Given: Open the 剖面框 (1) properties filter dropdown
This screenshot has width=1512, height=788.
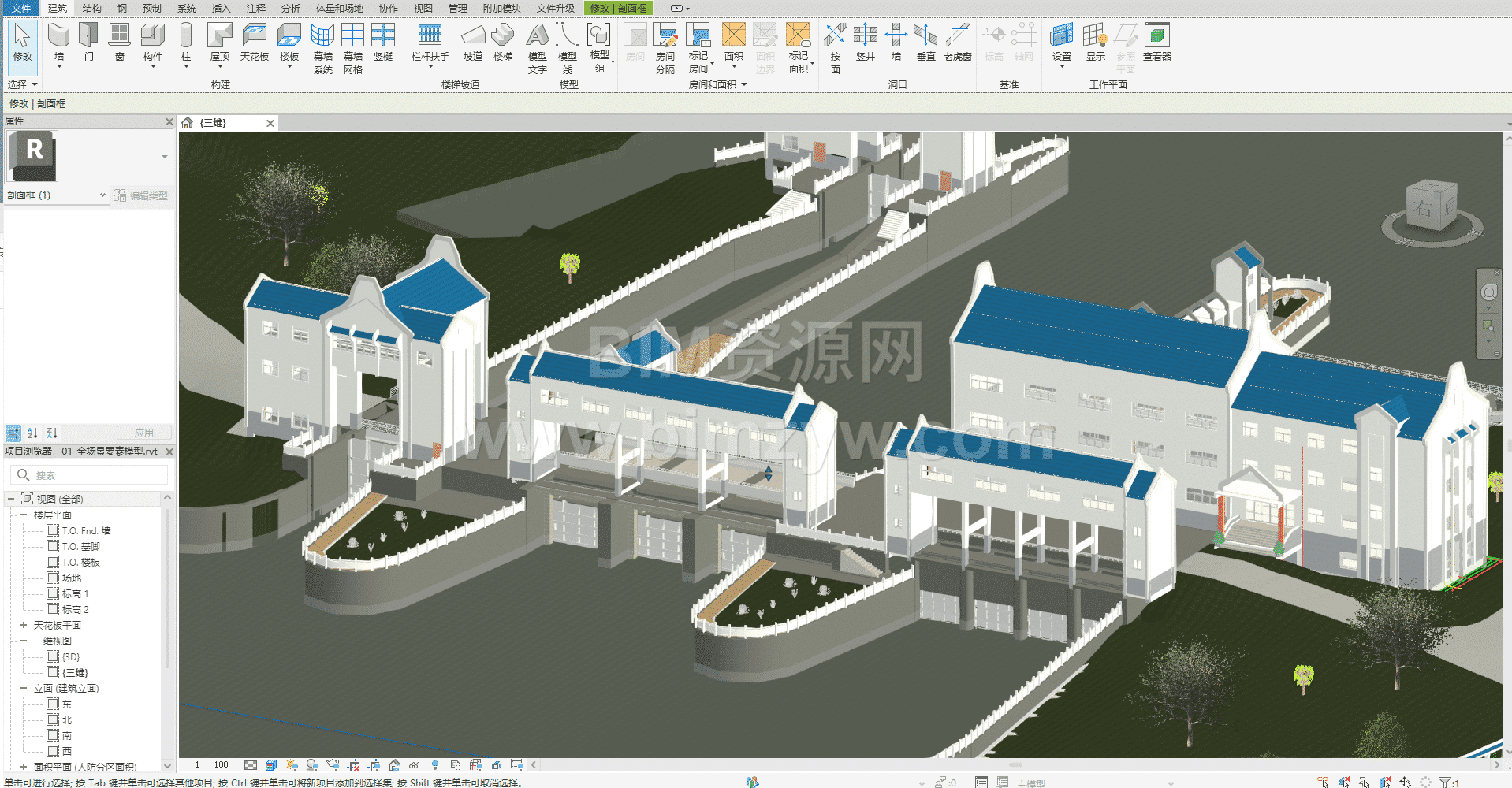Looking at the screenshot, I should point(102,195).
